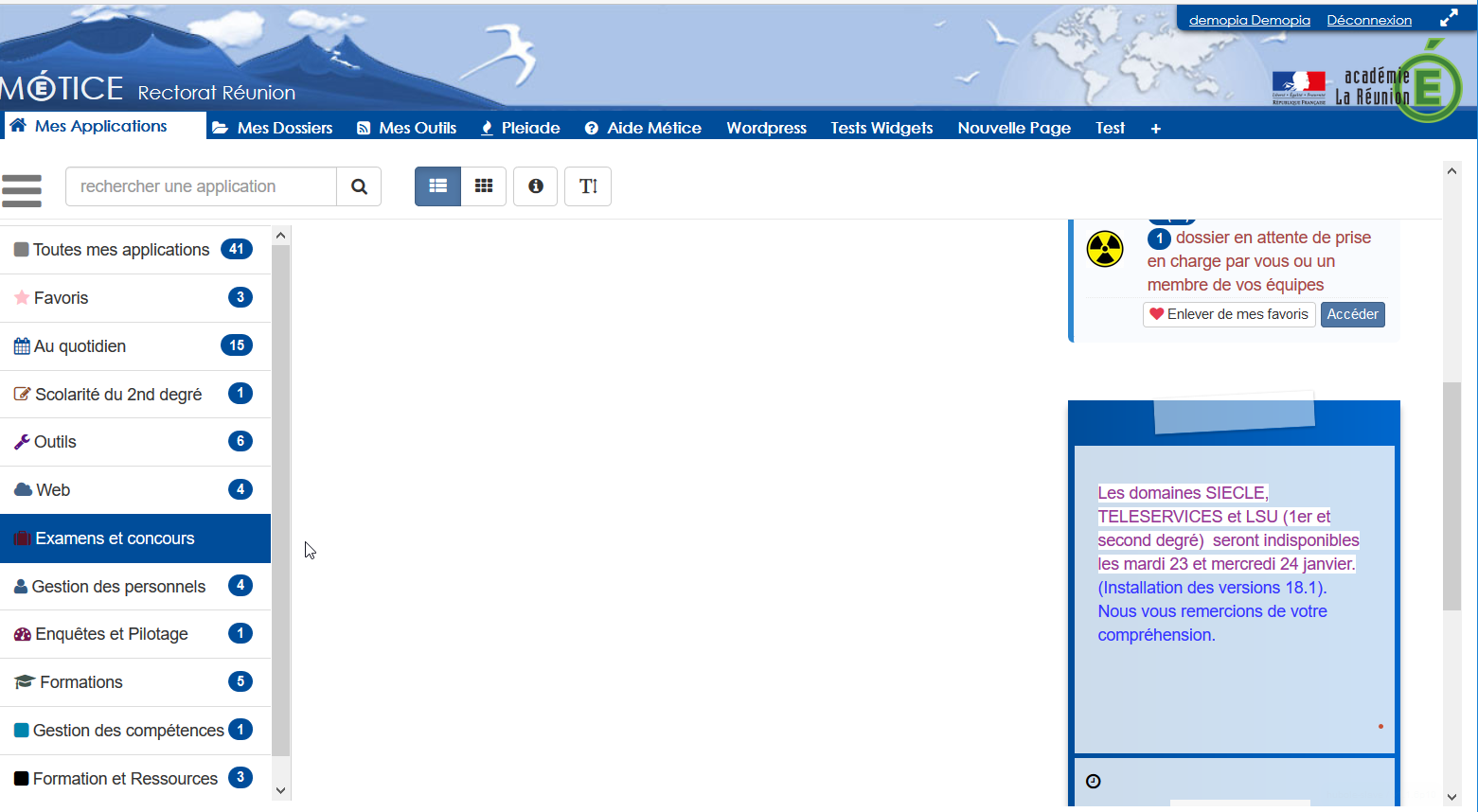Click the text size icon button

pos(588,186)
